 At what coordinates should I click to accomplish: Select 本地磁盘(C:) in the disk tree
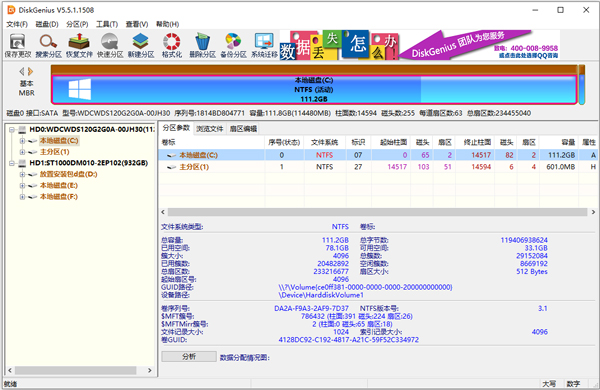pyautogui.click(x=59, y=141)
